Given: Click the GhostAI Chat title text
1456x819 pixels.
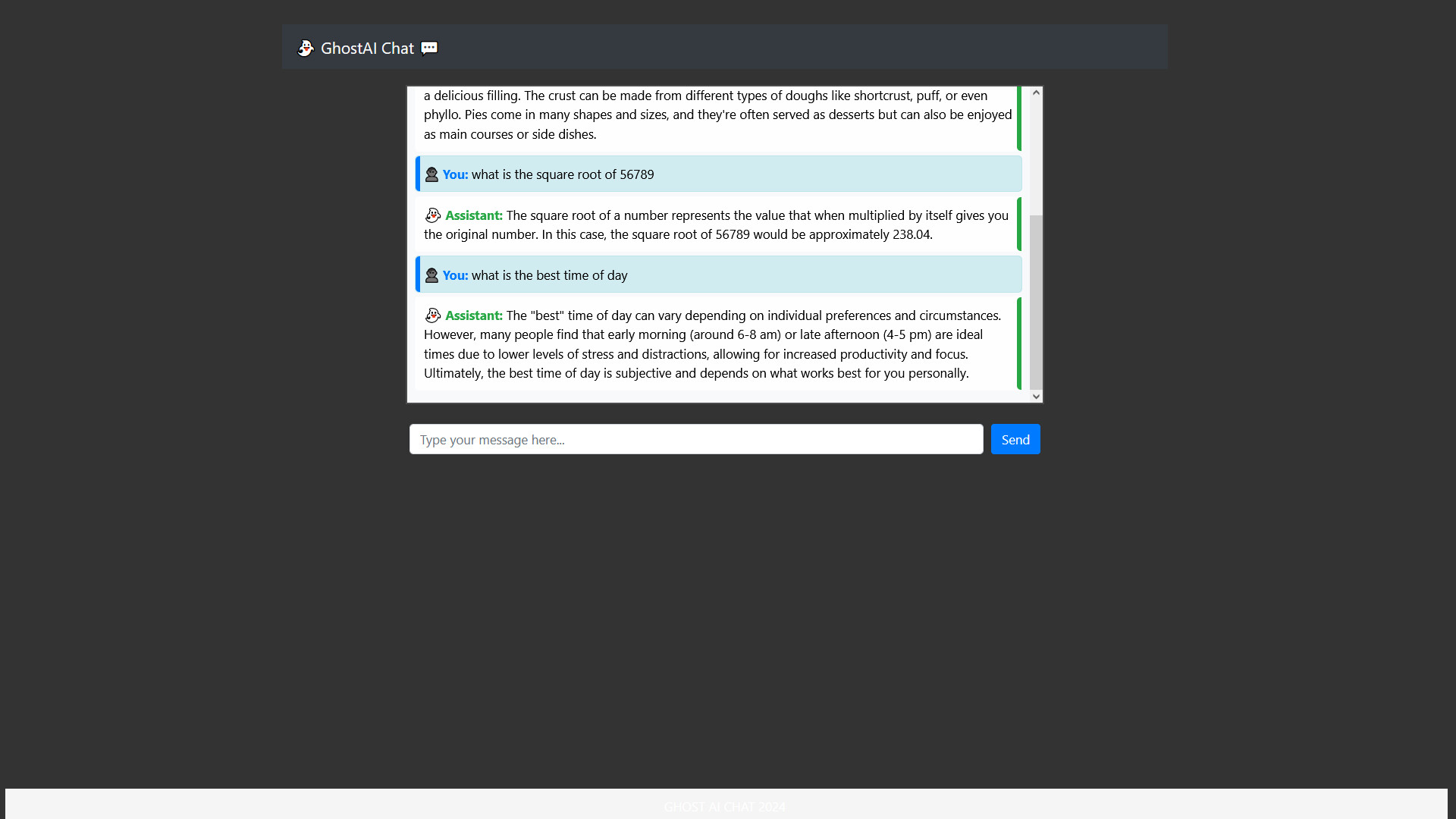Looking at the screenshot, I should tap(367, 48).
